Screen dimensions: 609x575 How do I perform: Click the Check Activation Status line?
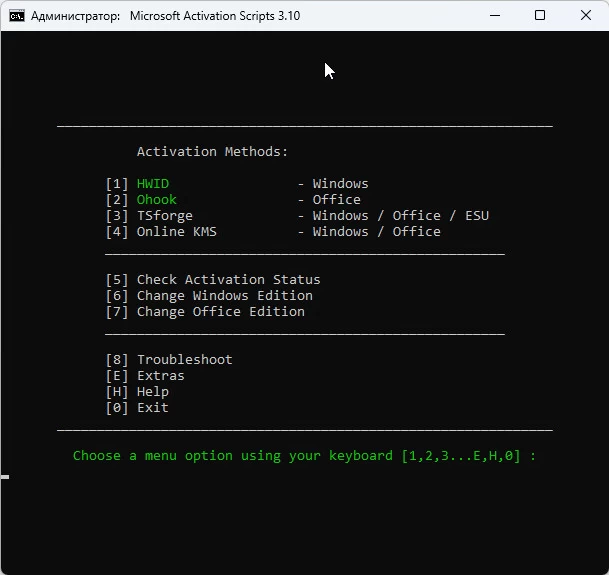coord(228,280)
